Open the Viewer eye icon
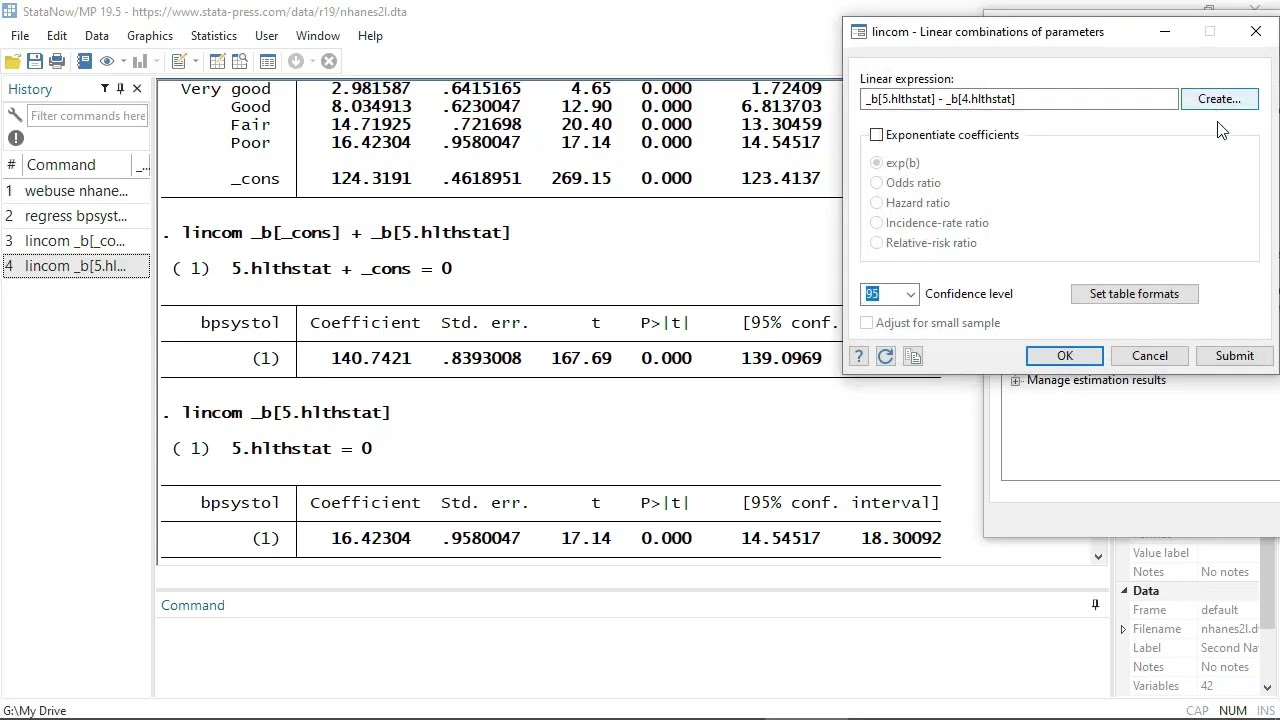This screenshot has height=720, width=1280. pyautogui.click(x=107, y=61)
